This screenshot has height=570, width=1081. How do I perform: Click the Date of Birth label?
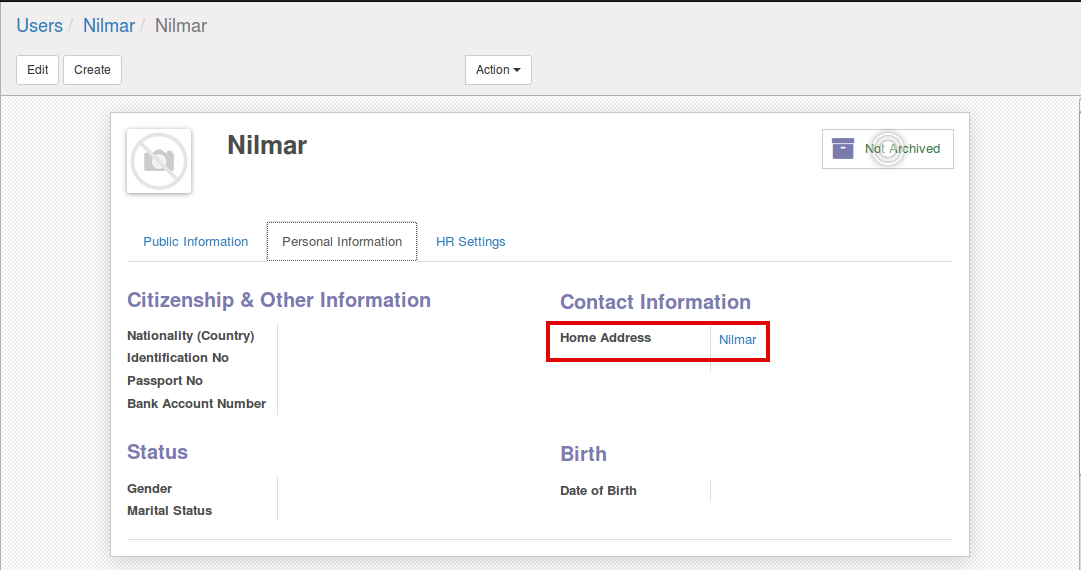pyautogui.click(x=598, y=491)
